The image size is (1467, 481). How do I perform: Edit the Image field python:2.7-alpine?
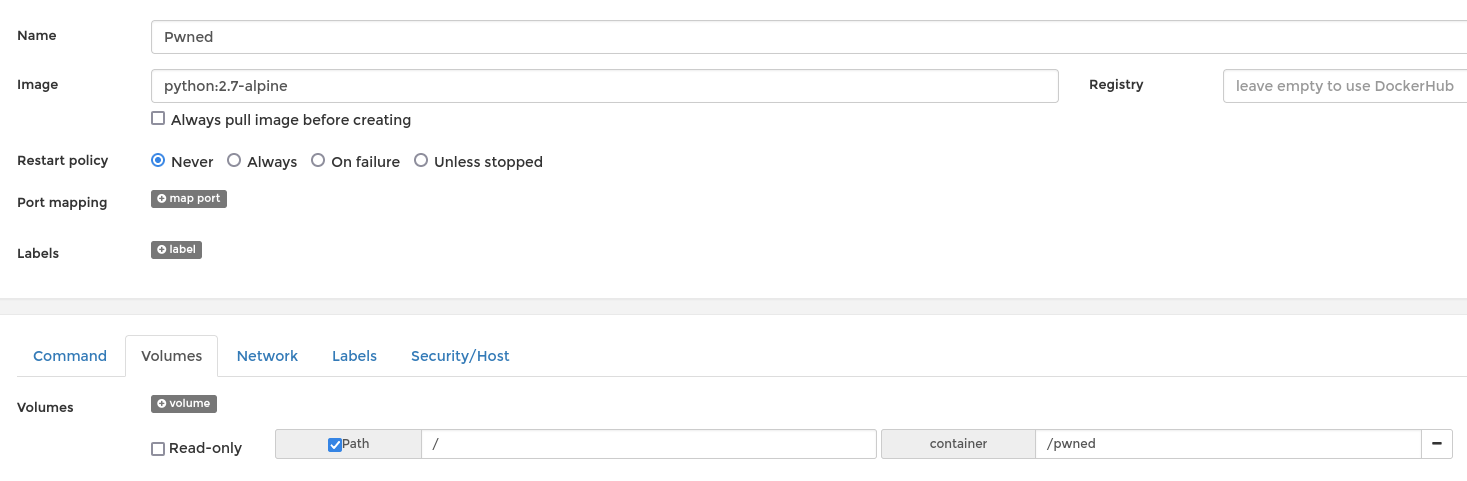[604, 86]
